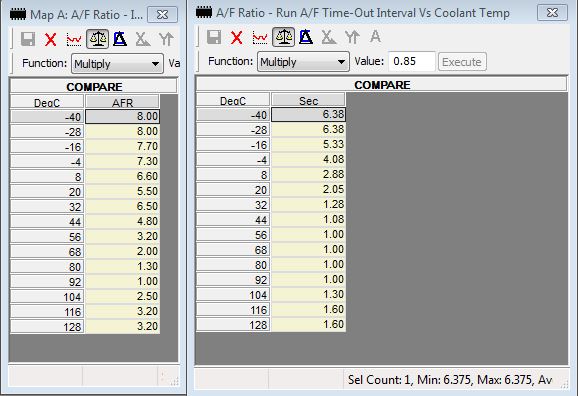Click the chip icon in Map A title bar
Image resolution: width=578 pixels, height=396 pixels.
17,15
